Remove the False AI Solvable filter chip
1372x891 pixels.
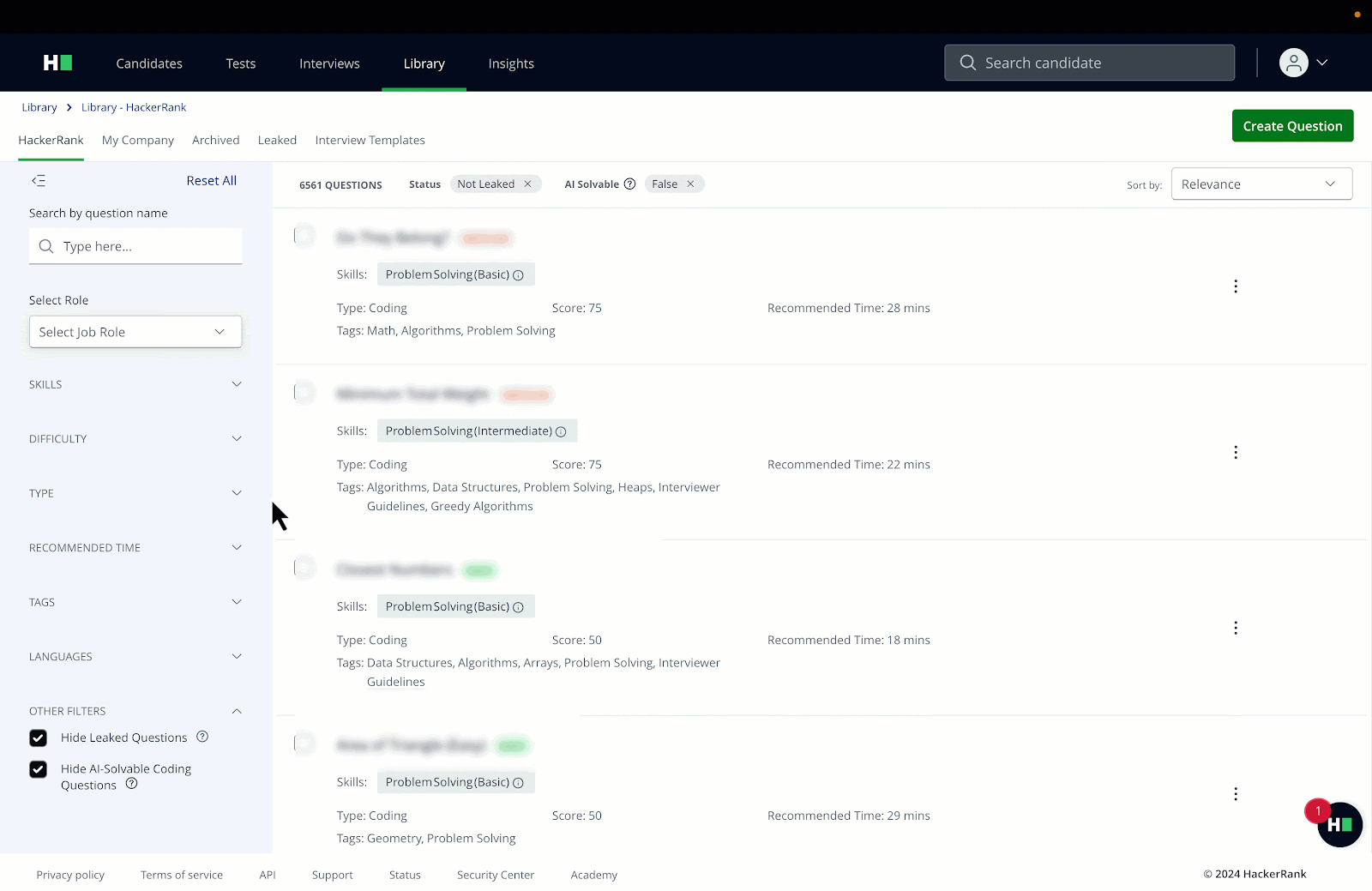coord(690,184)
